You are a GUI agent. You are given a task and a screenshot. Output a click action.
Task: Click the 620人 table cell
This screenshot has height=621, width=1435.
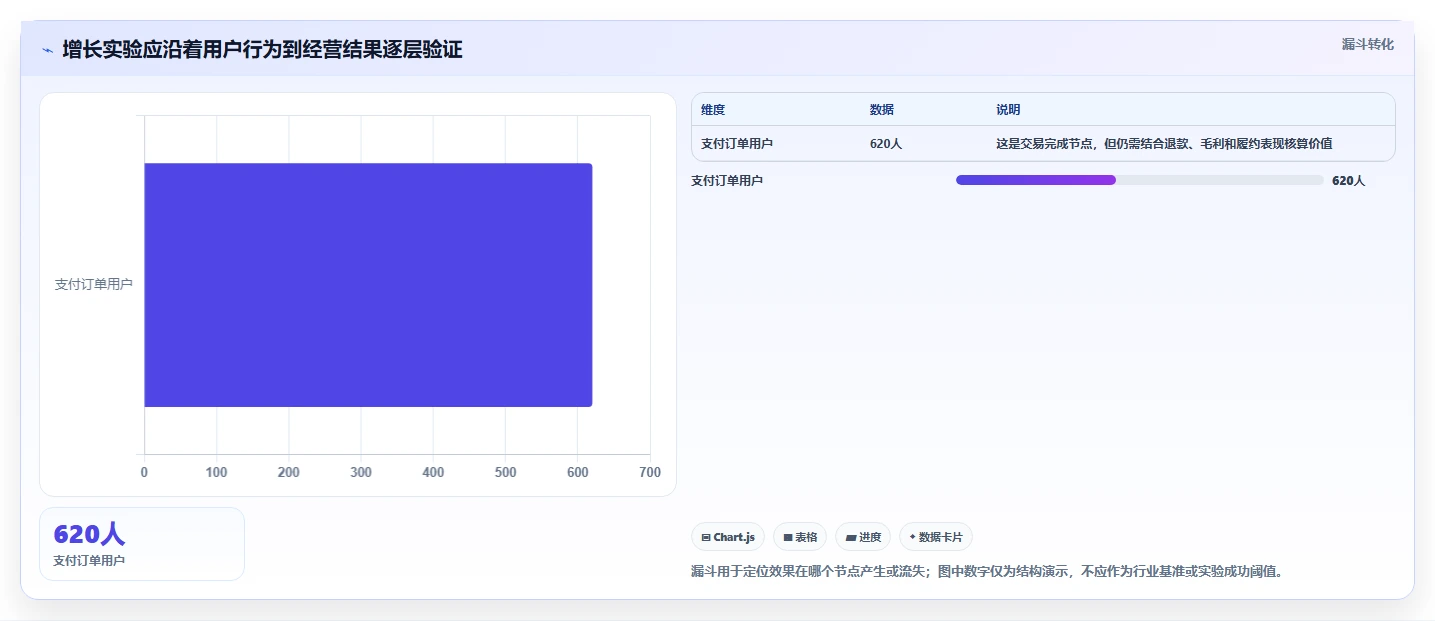pyautogui.click(x=886, y=144)
